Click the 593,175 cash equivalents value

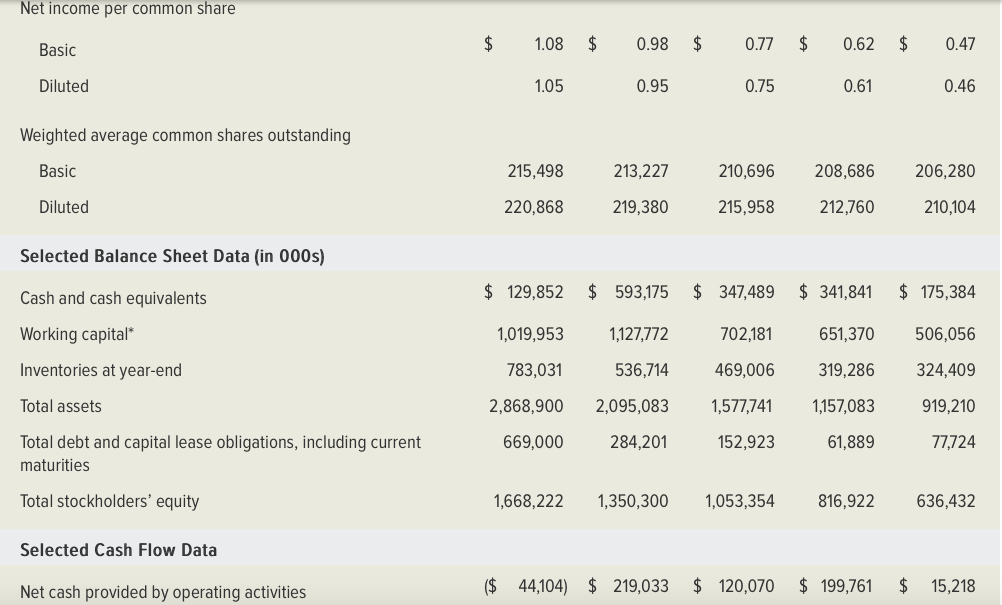click(640, 292)
